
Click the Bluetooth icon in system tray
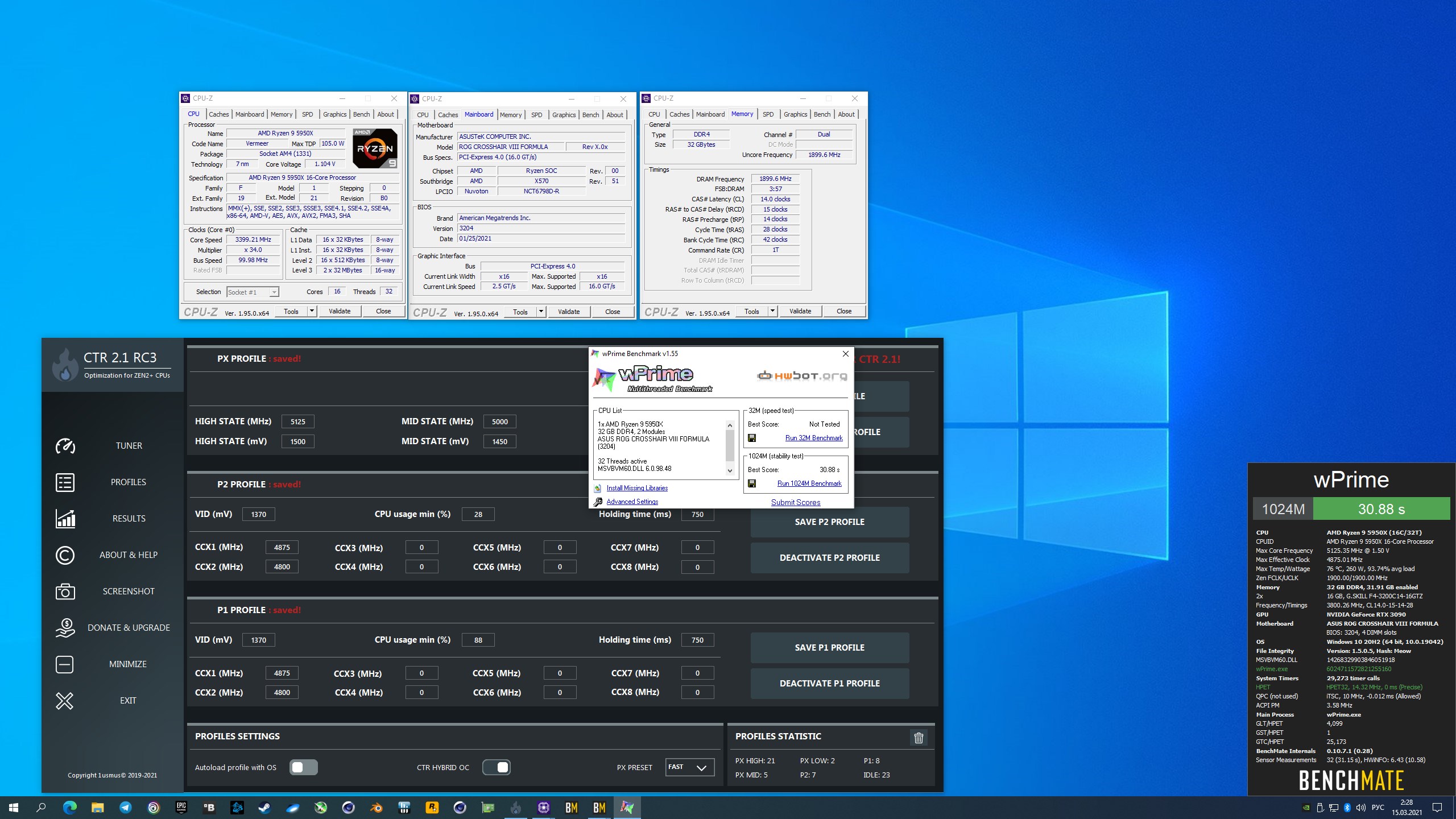[1347, 808]
